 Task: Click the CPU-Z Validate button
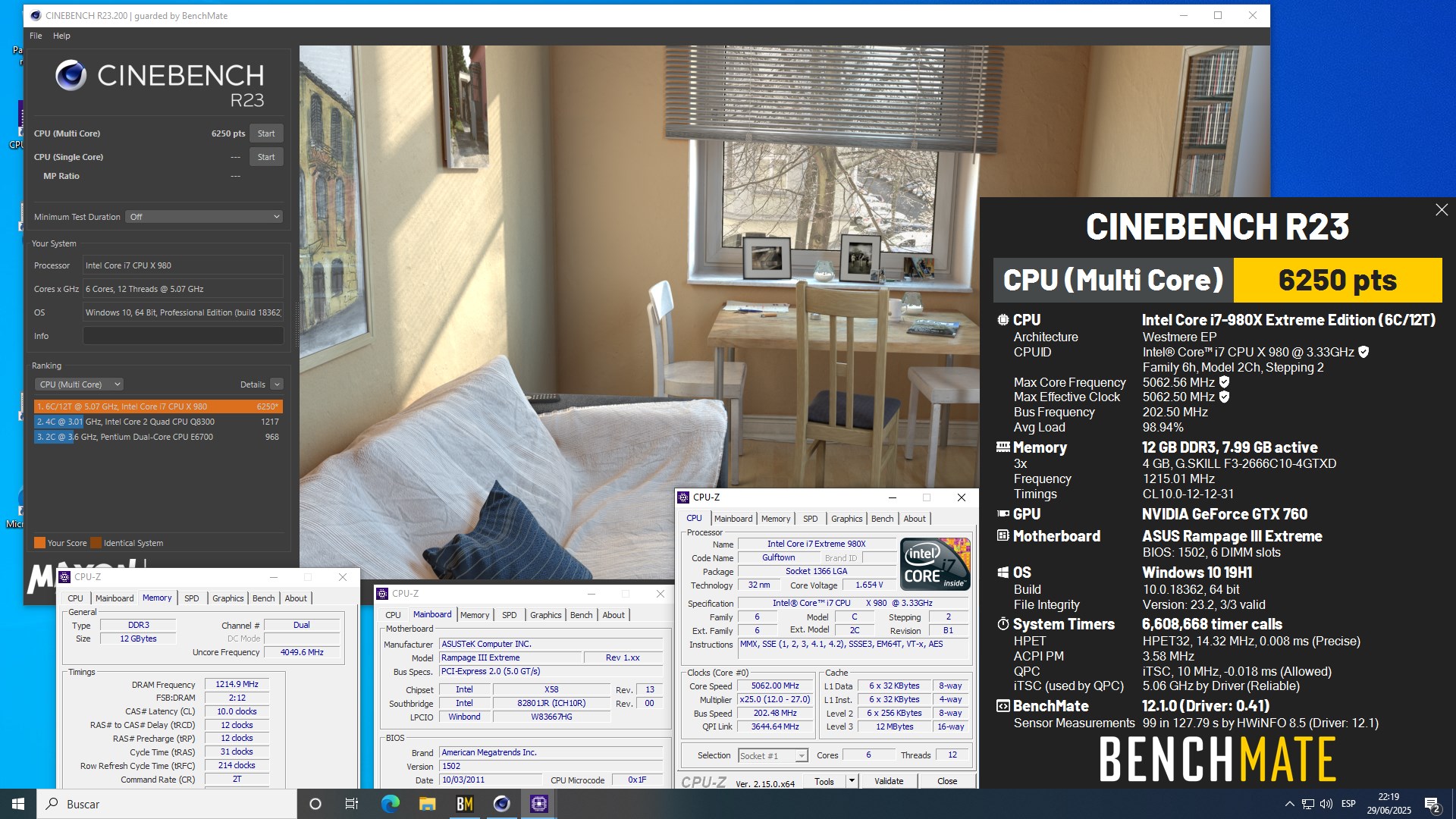point(888,781)
